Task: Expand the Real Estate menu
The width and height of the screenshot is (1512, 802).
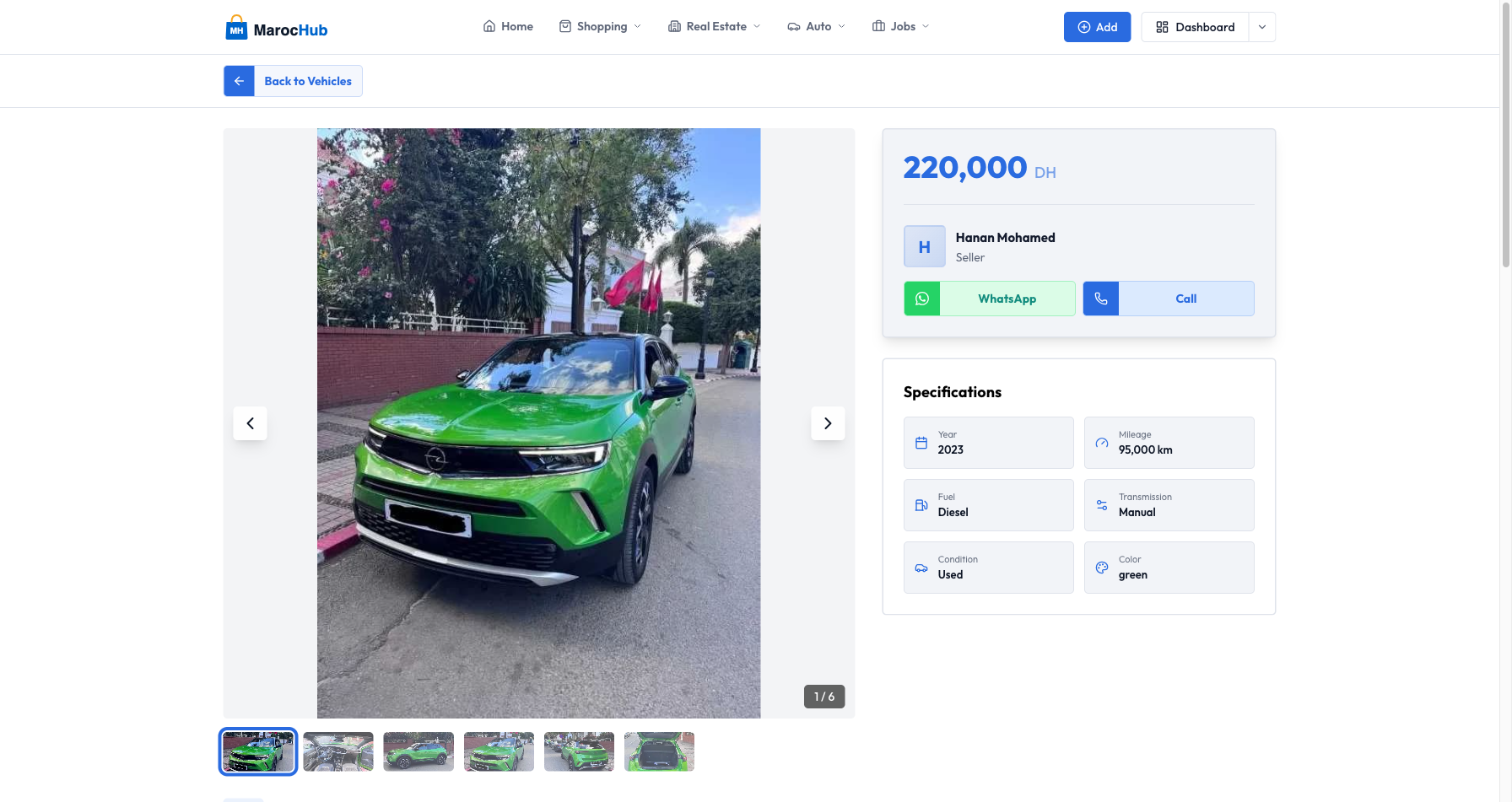Action: point(715,27)
